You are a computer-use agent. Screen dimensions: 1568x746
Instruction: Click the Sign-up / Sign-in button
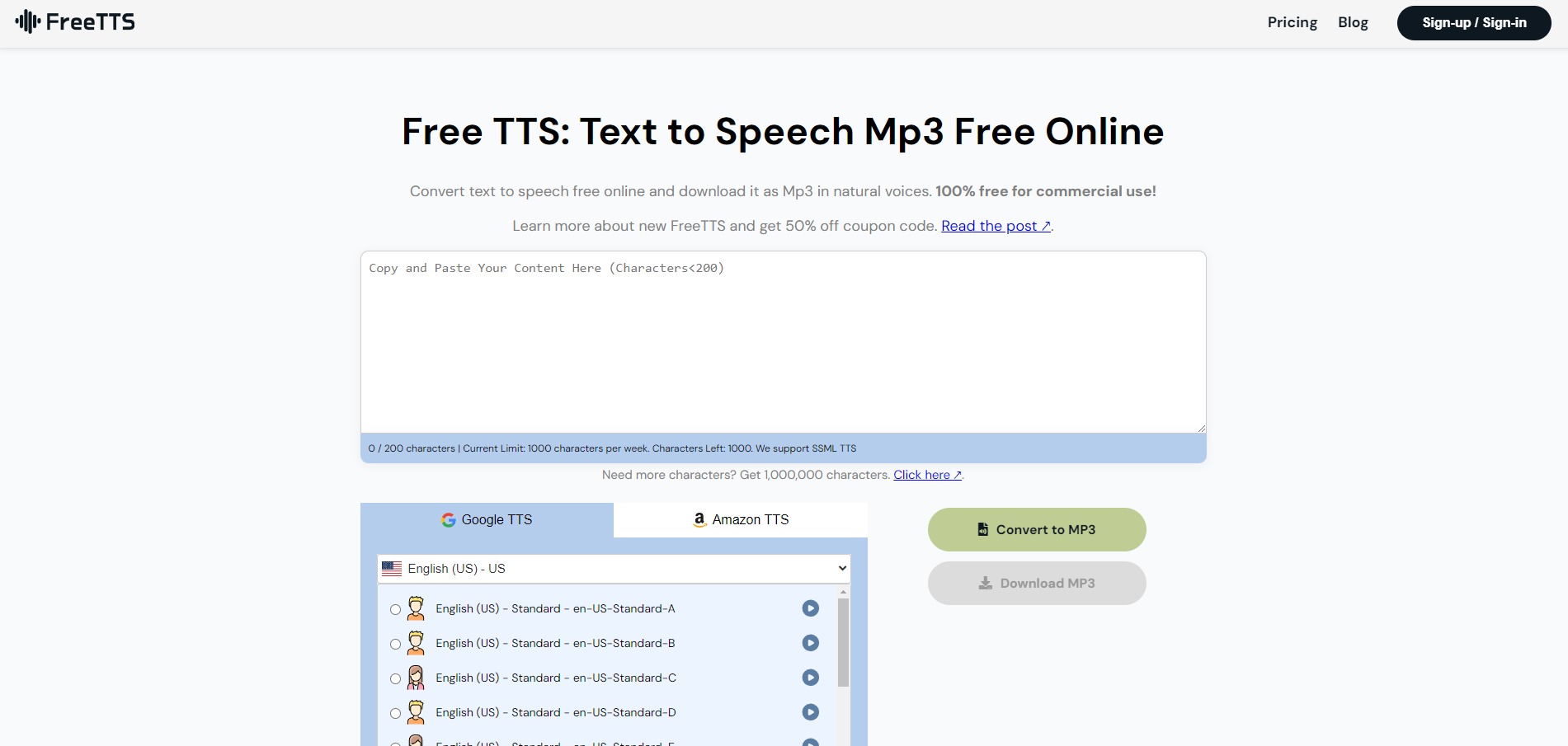pos(1474,23)
